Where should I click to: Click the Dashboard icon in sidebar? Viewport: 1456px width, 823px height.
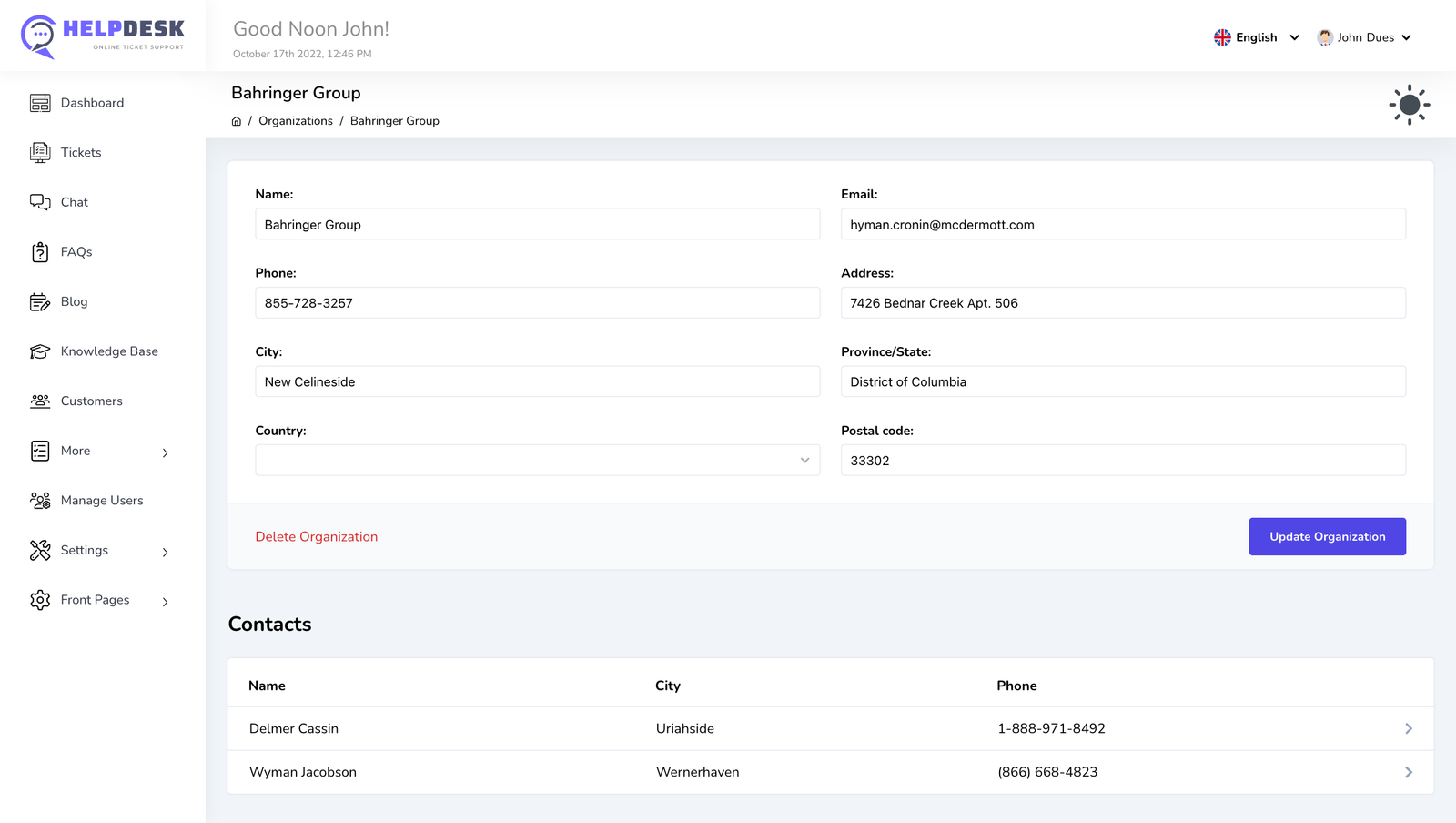tap(40, 103)
